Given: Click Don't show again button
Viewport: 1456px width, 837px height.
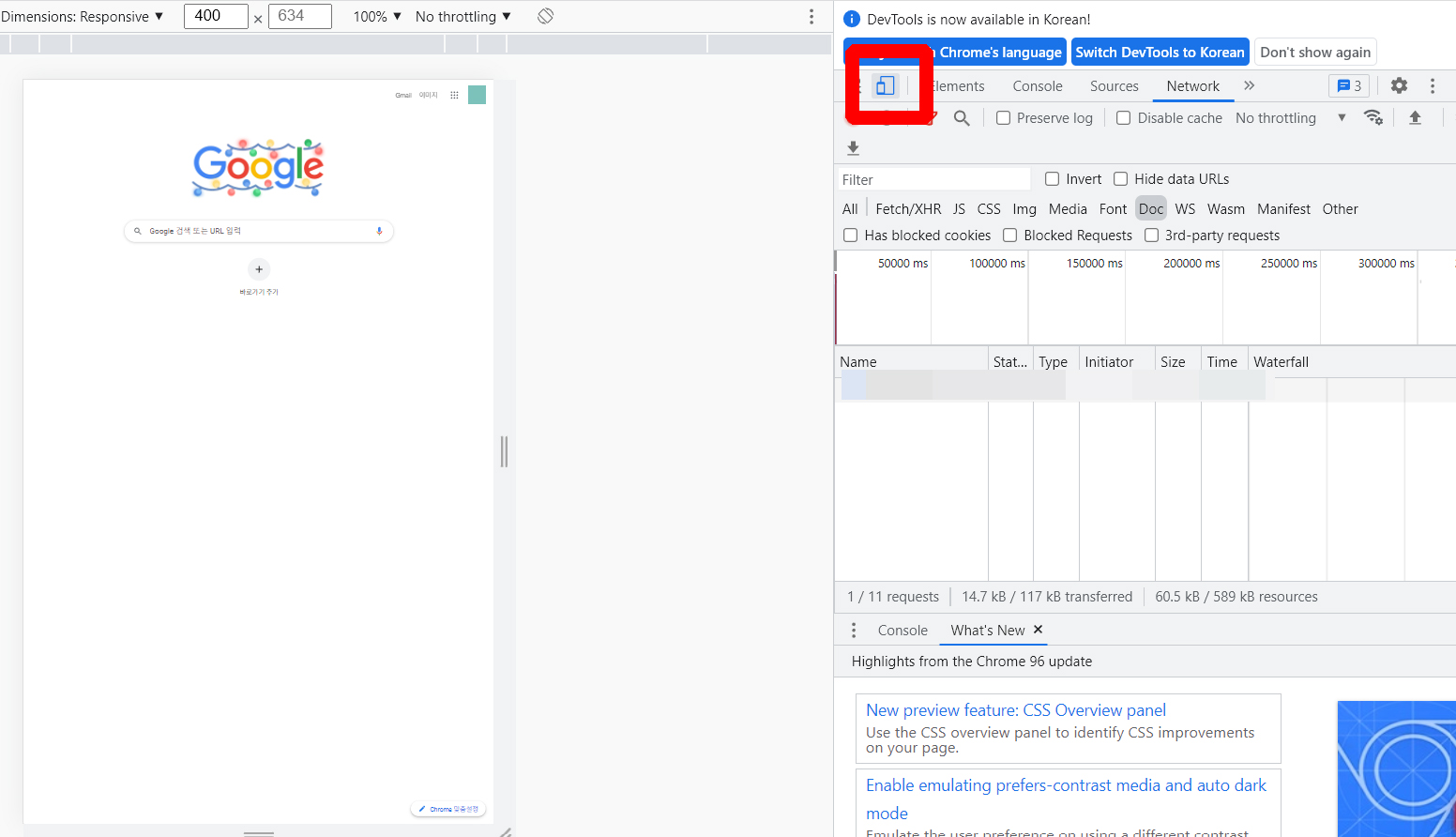Looking at the screenshot, I should pos(1315,53).
